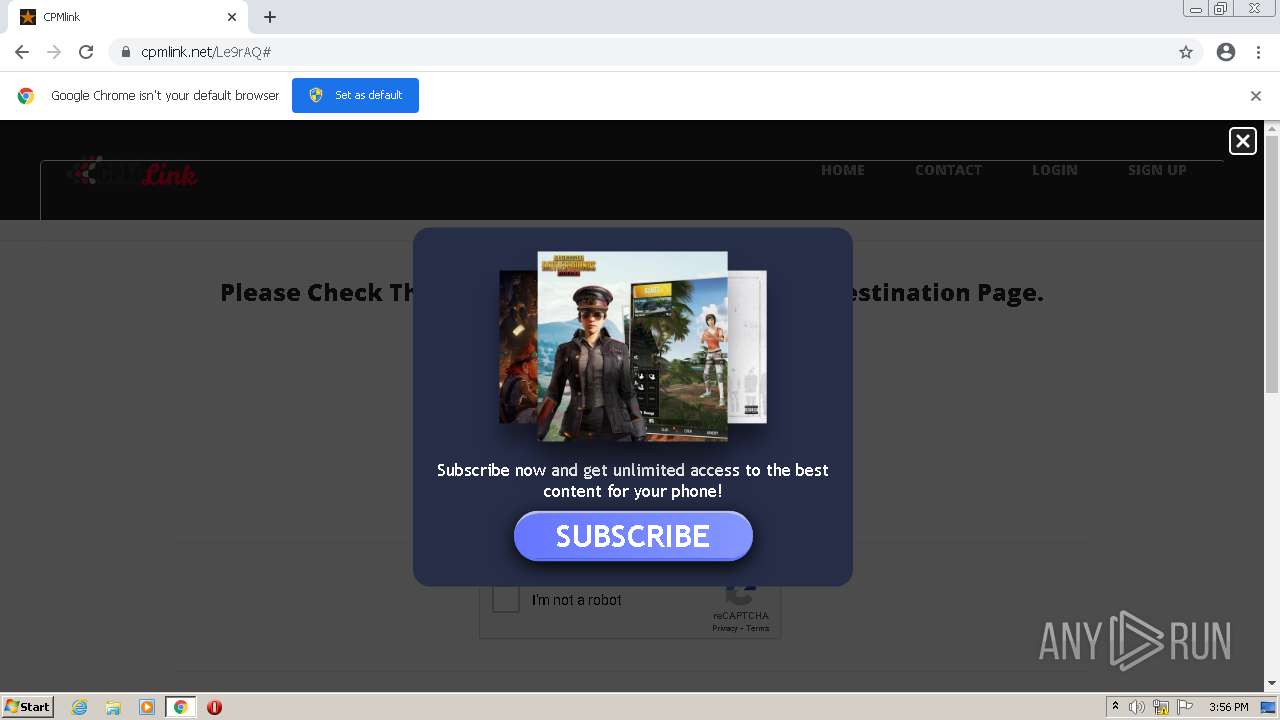Image resolution: width=1280 pixels, height=720 pixels.
Task: Open a new browser tab
Action: coord(270,17)
